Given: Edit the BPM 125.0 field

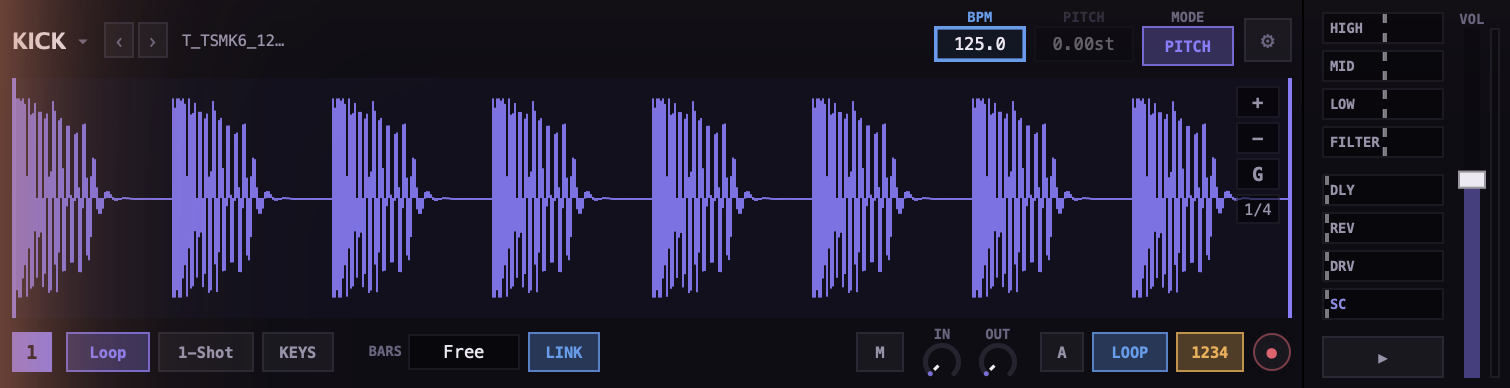Looking at the screenshot, I should [x=980, y=44].
